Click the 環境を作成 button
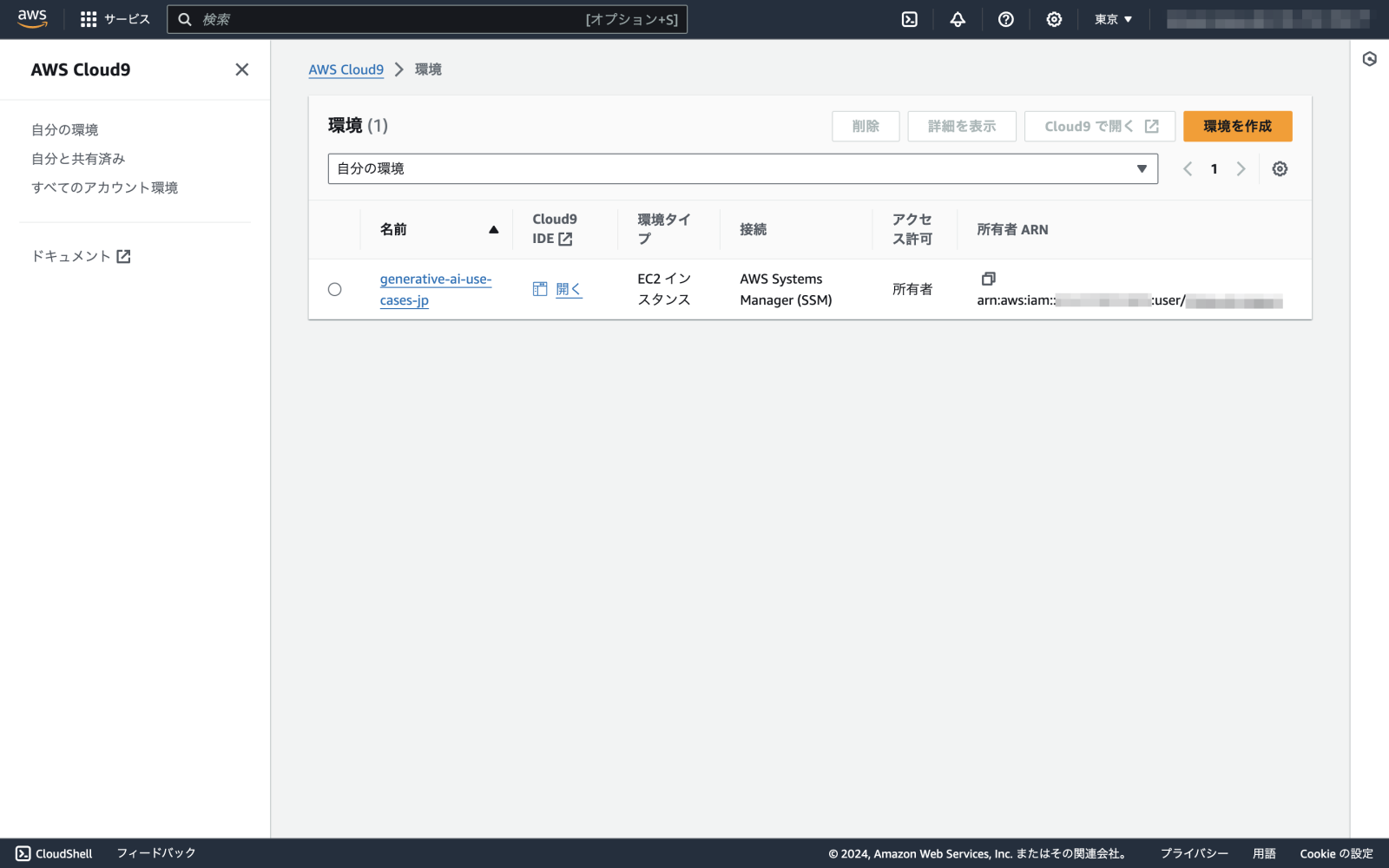This screenshot has width=1389, height=868. [1236, 126]
